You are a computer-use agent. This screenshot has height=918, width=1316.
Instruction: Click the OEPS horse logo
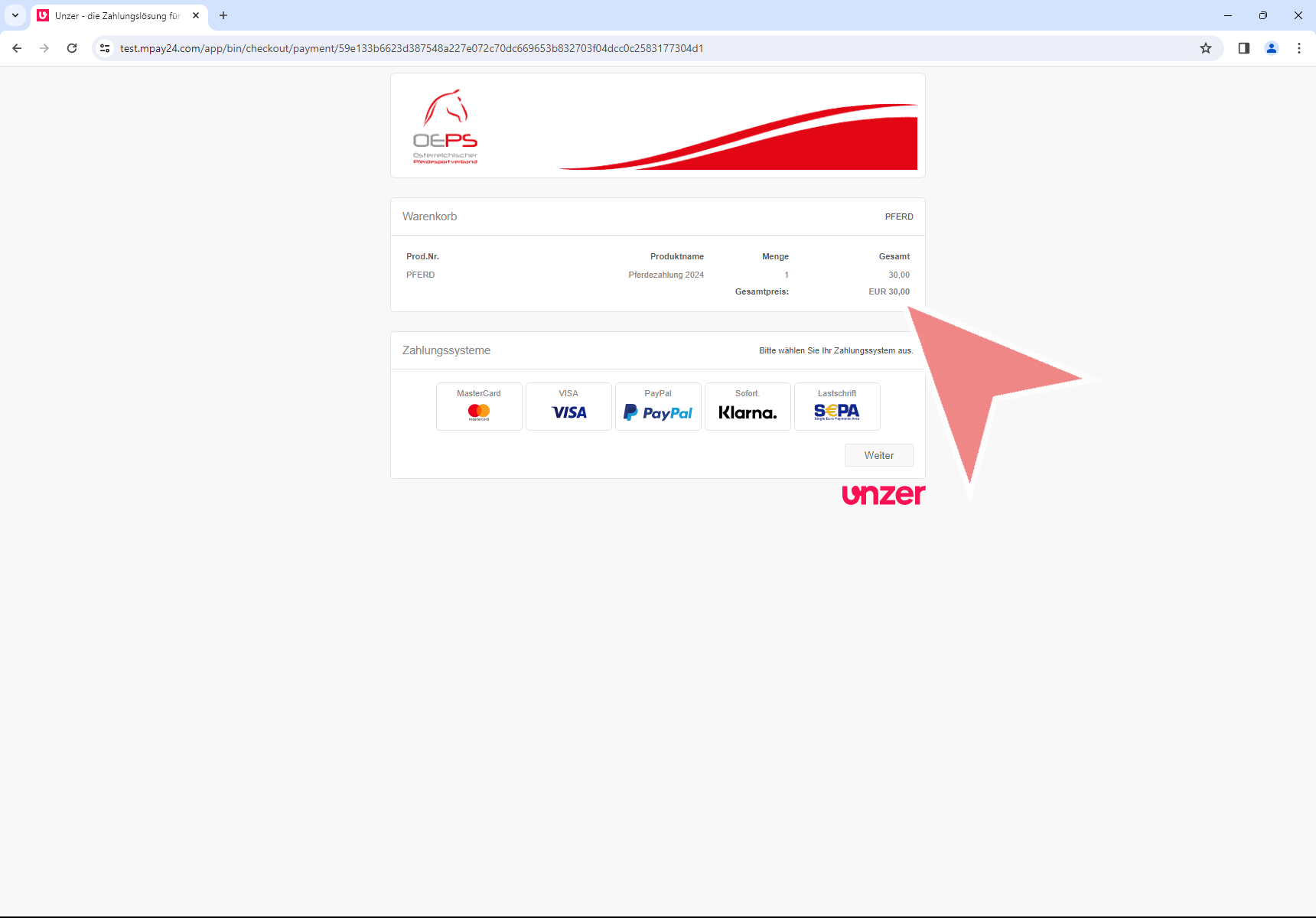point(445,126)
